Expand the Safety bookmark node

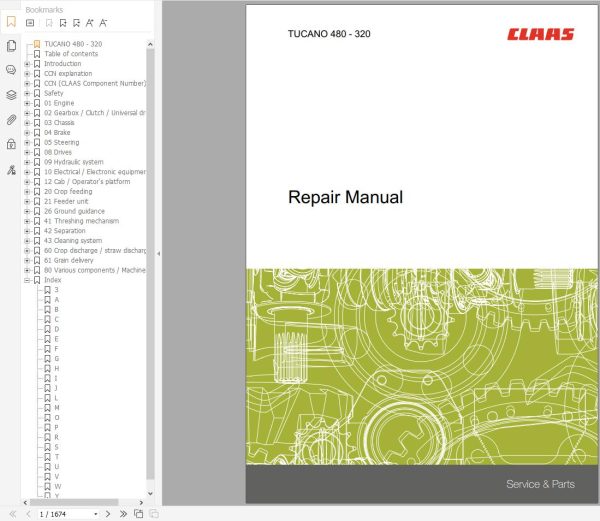[x=27, y=93]
